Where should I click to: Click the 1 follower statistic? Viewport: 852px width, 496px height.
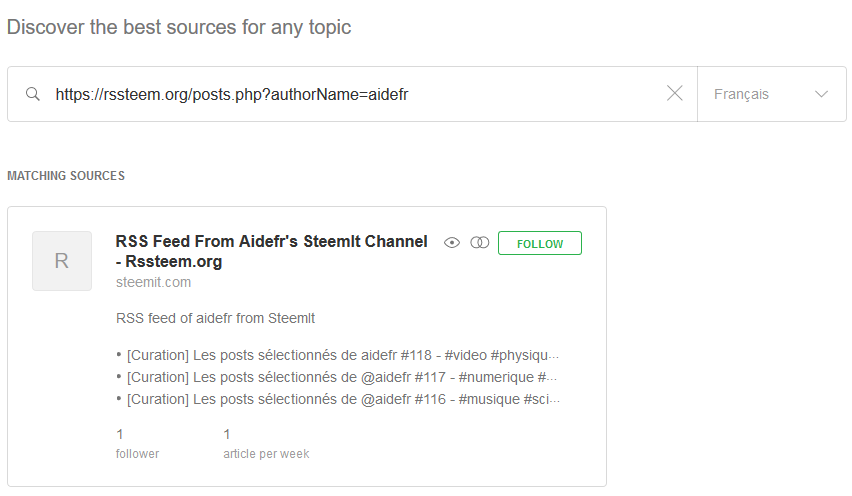[x=137, y=443]
